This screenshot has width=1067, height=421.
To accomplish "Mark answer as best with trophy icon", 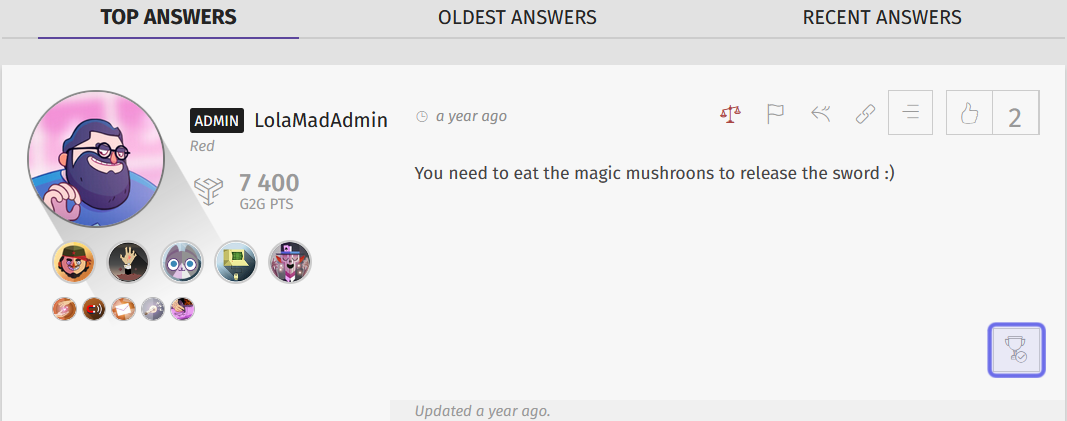I will point(1017,350).
